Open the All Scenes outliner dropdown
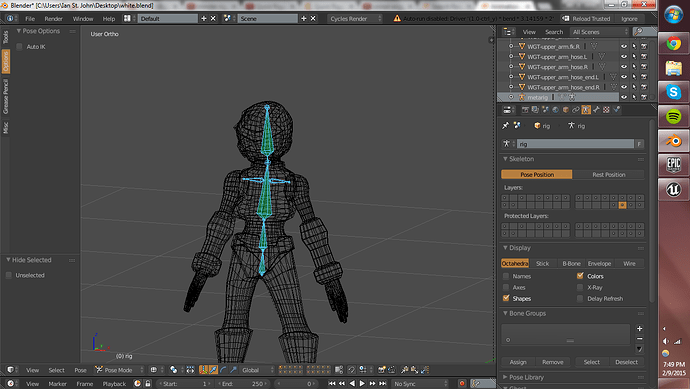 (x=599, y=32)
